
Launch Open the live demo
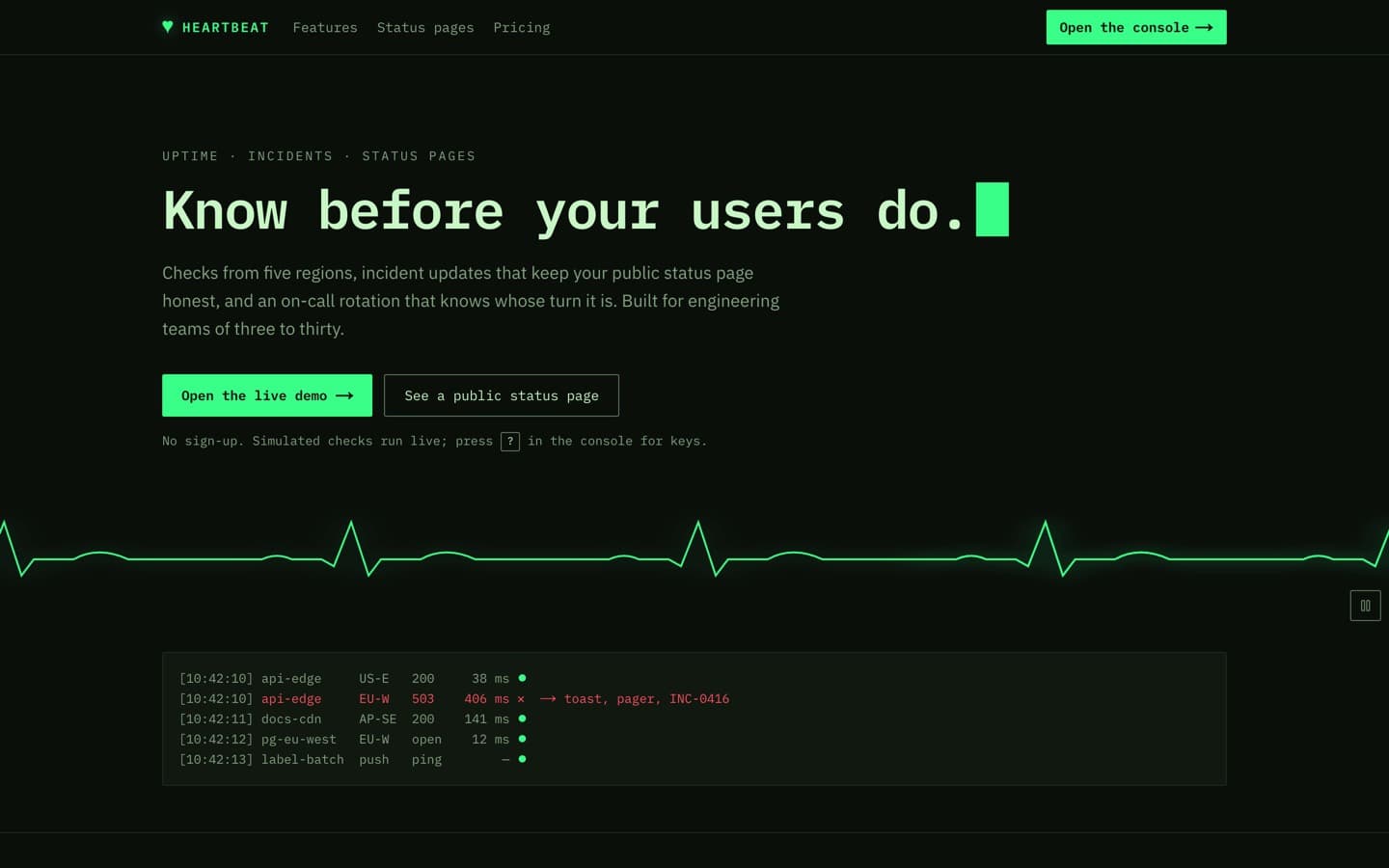pyautogui.click(x=267, y=395)
